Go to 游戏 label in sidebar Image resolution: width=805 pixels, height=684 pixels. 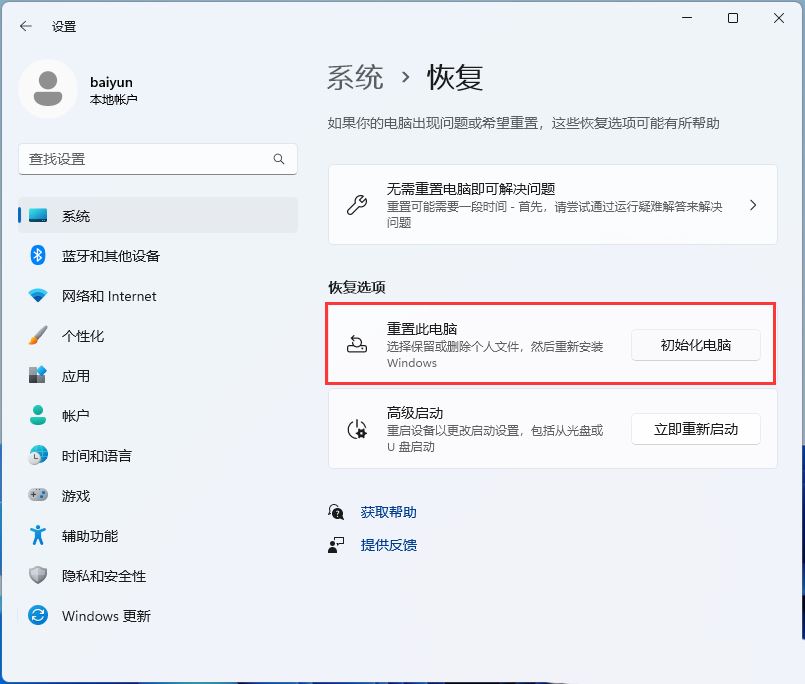coord(76,496)
